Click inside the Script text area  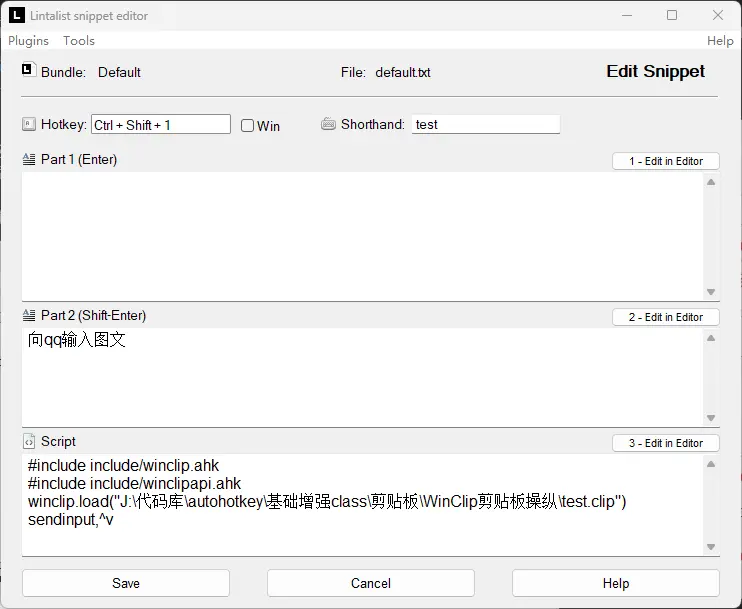point(362,504)
